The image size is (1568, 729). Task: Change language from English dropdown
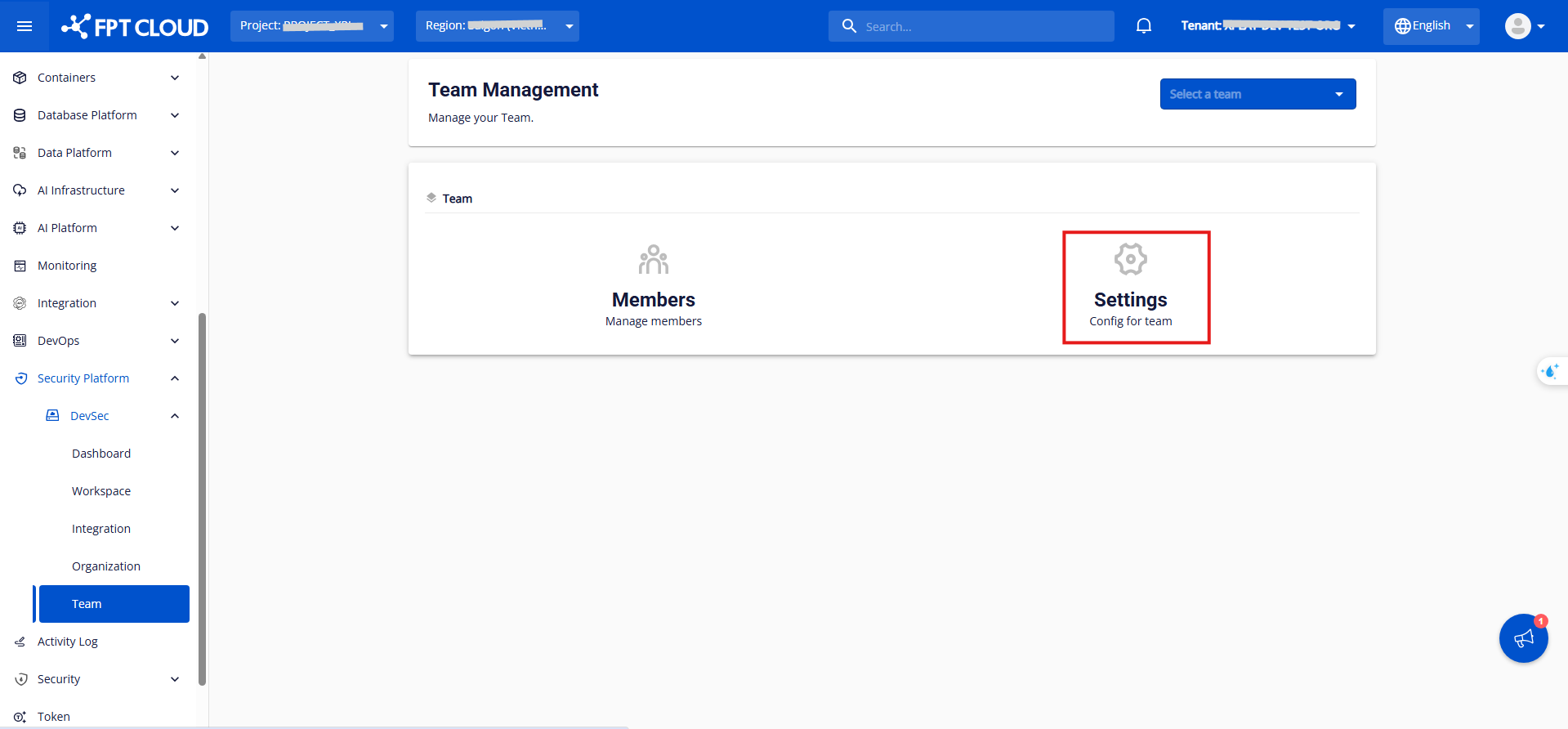(1431, 26)
